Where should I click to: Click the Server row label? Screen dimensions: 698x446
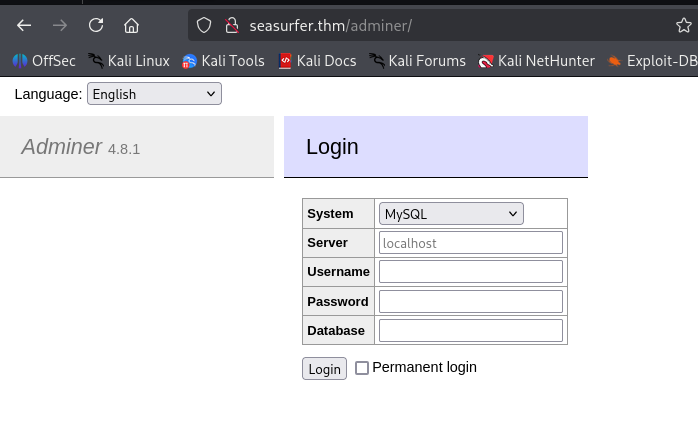[327, 243]
